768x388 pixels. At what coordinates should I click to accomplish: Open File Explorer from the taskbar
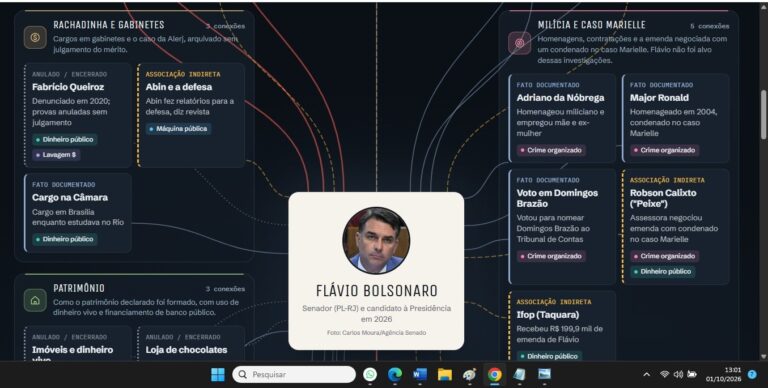(445, 375)
